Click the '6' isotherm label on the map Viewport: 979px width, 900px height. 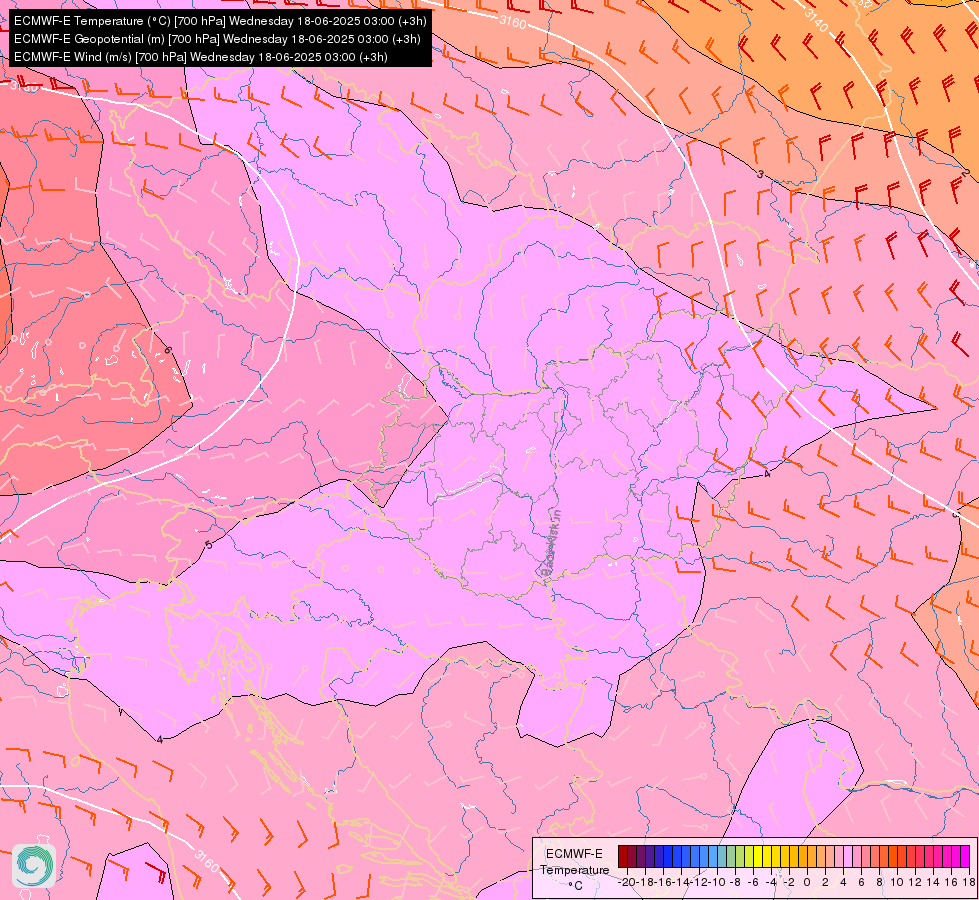pyautogui.click(x=167, y=350)
